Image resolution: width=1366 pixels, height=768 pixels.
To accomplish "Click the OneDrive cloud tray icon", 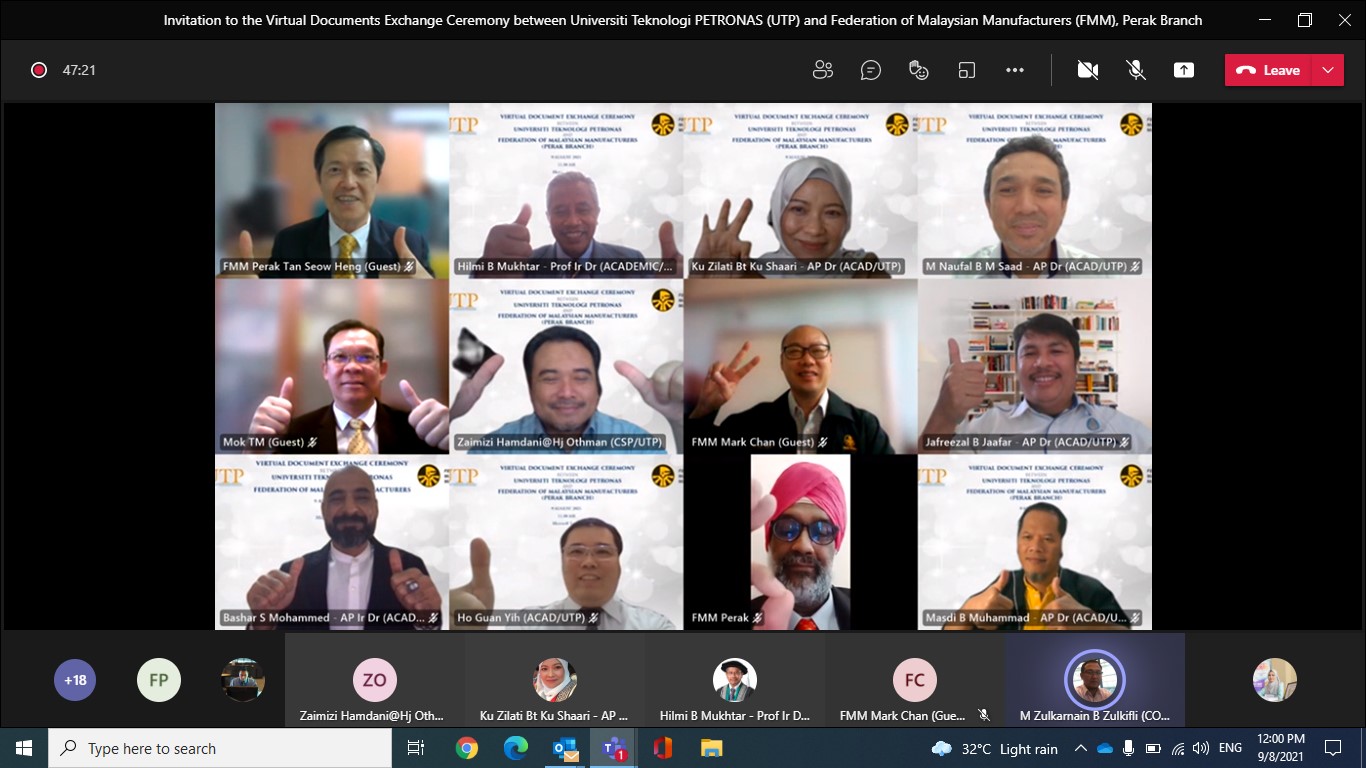I will click(1105, 748).
